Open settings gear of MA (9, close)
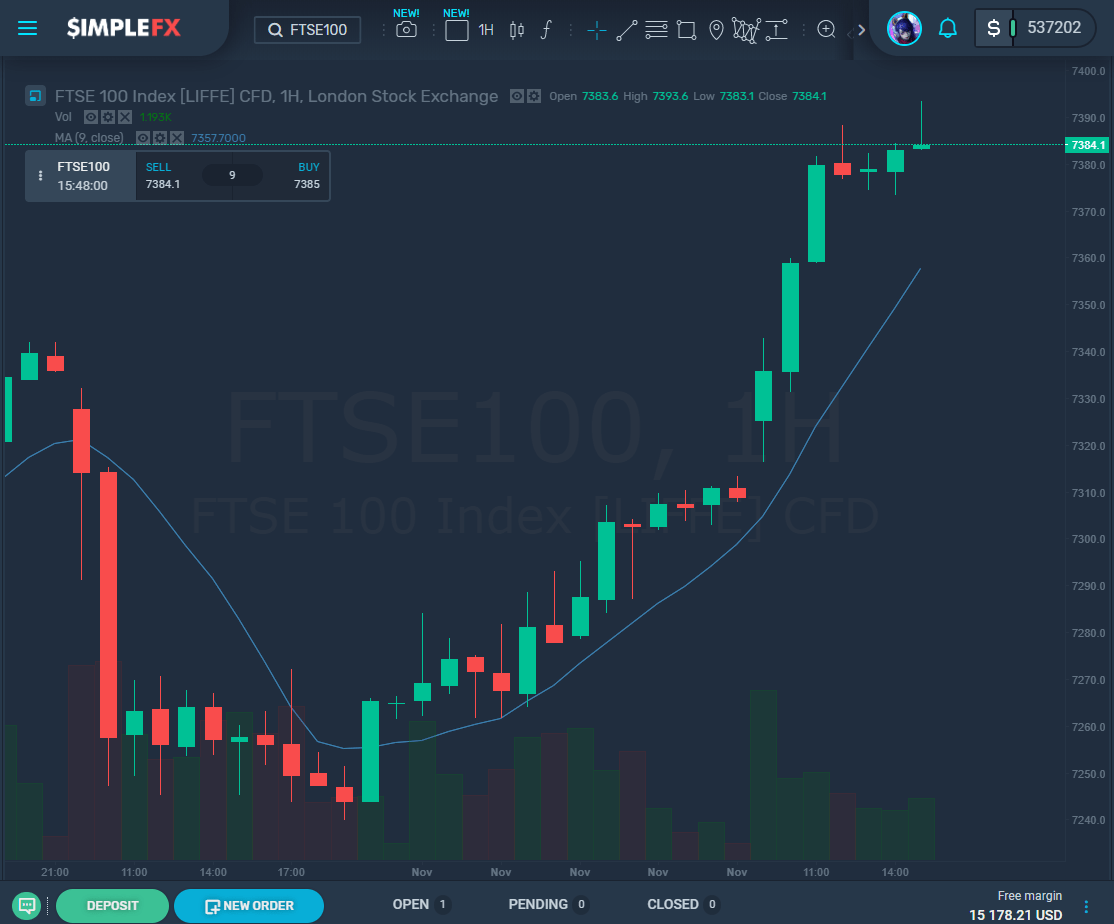1114x924 pixels. pos(160,138)
